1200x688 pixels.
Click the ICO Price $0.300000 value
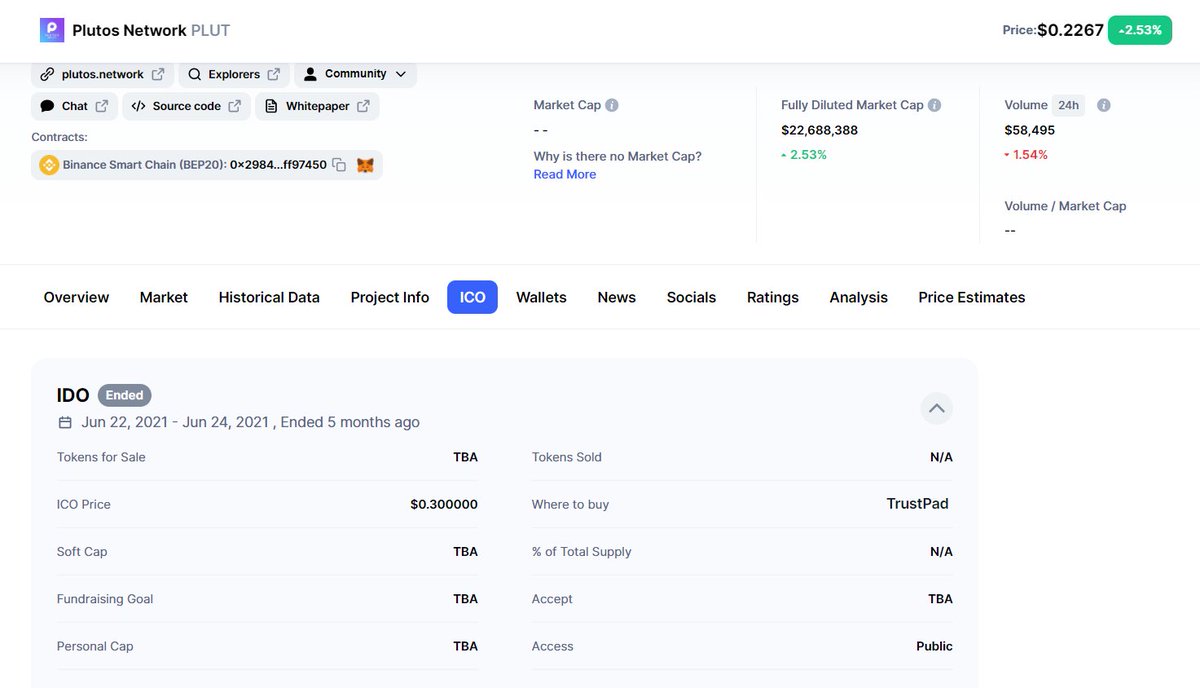tap(444, 504)
